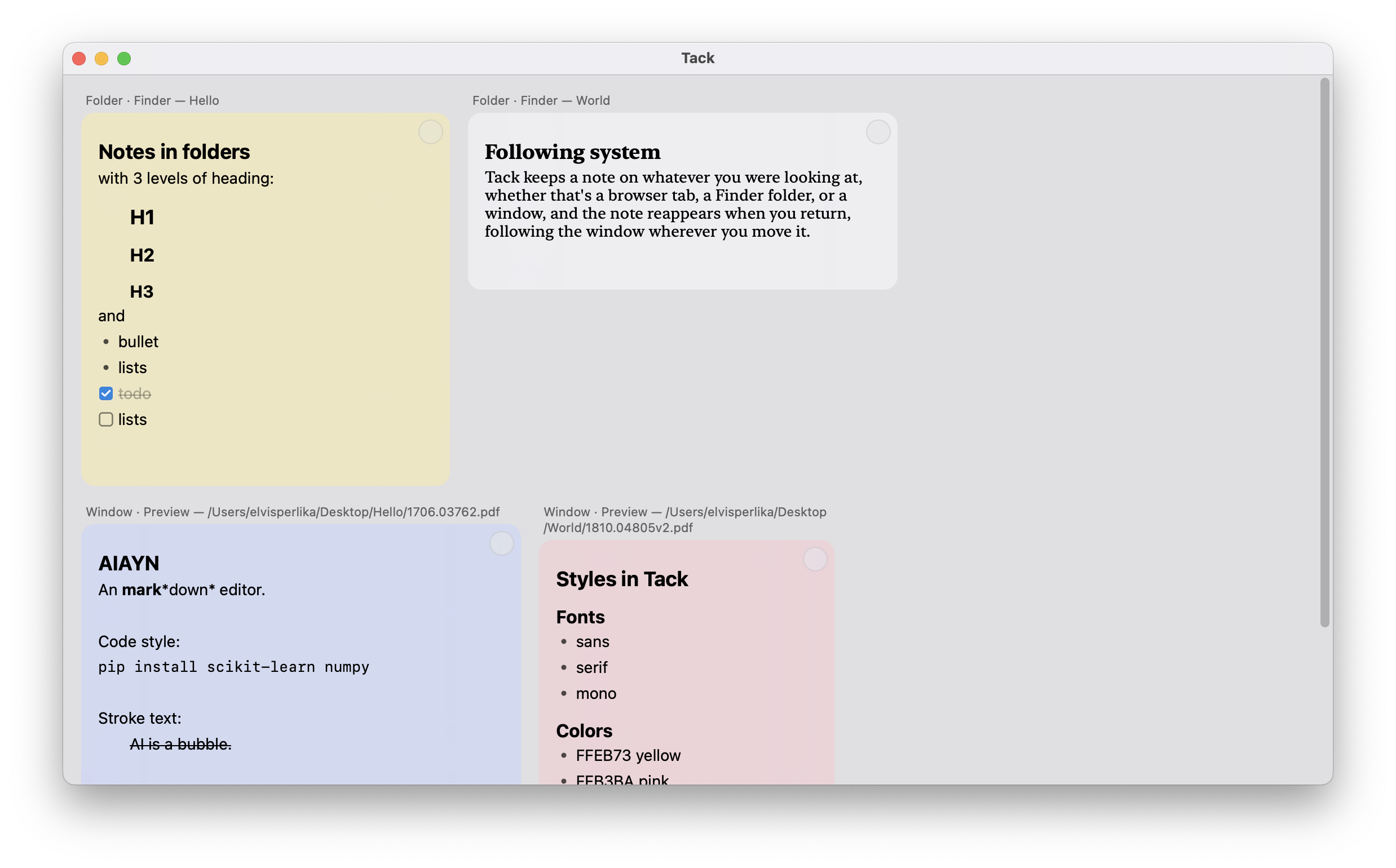This screenshot has width=1396, height=868.
Task: Click the 'Colors' subheading
Action: [584, 731]
